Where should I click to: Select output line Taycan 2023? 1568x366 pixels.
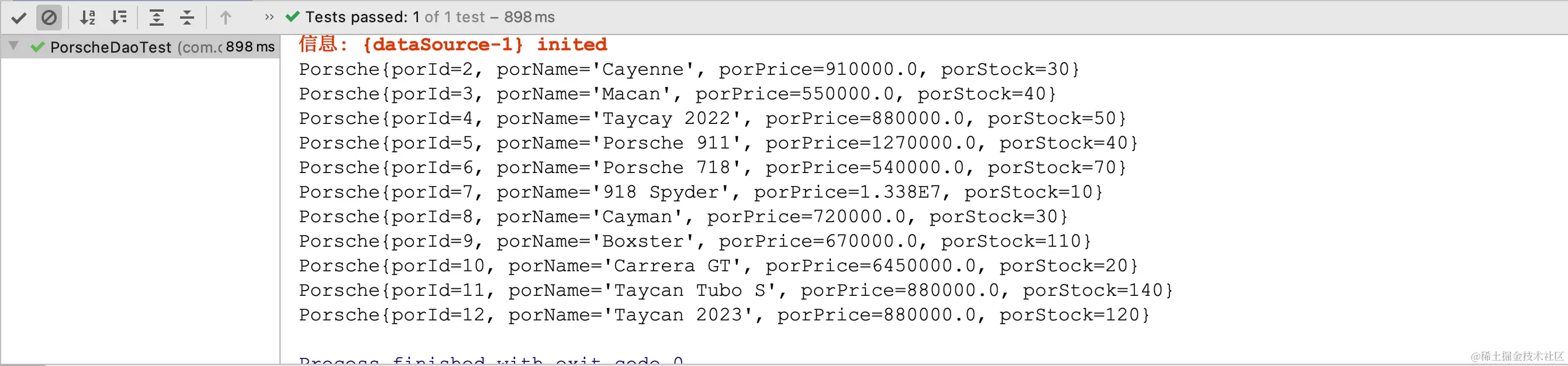[x=724, y=315]
